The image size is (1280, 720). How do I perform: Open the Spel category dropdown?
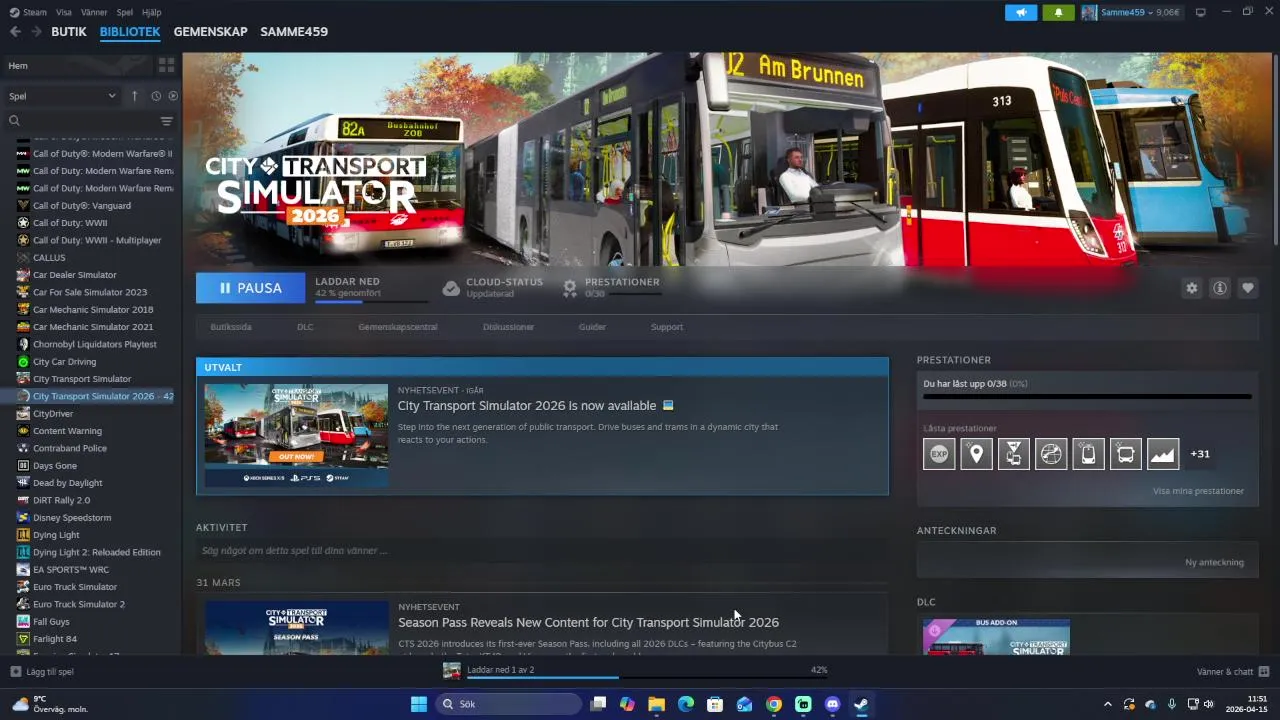pos(62,96)
